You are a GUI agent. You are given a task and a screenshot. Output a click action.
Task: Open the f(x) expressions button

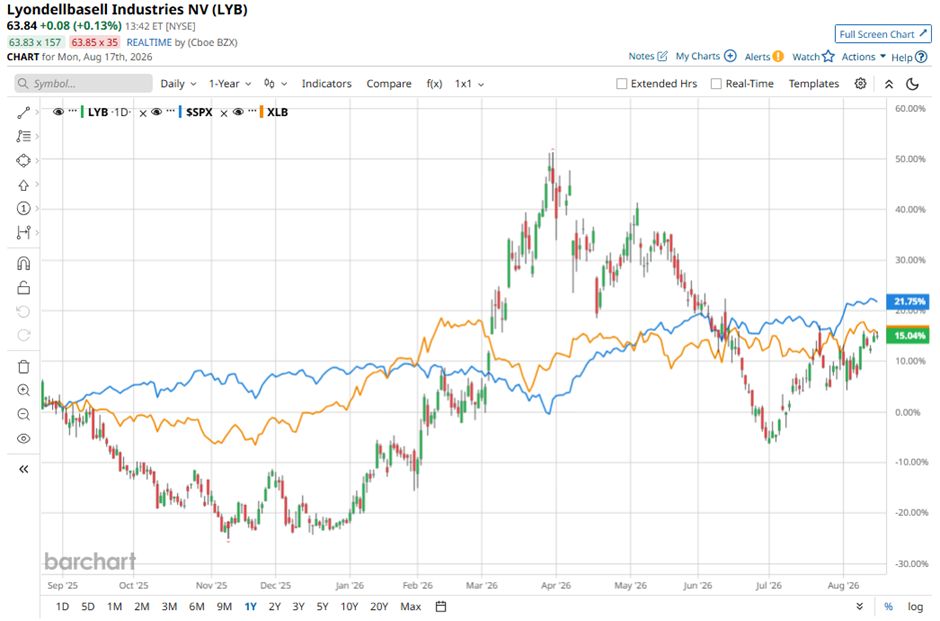coord(434,84)
